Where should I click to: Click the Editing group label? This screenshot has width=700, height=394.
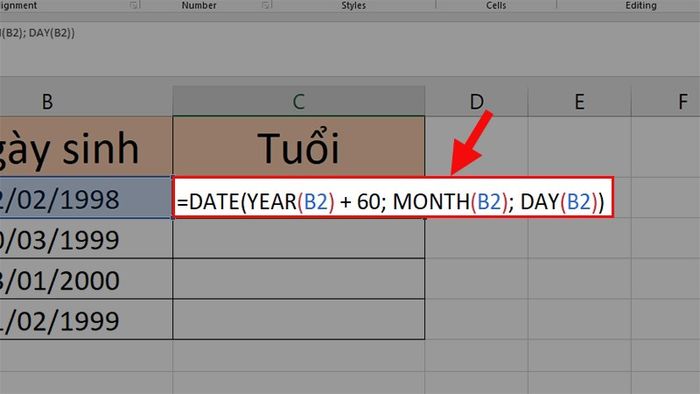coord(641,5)
